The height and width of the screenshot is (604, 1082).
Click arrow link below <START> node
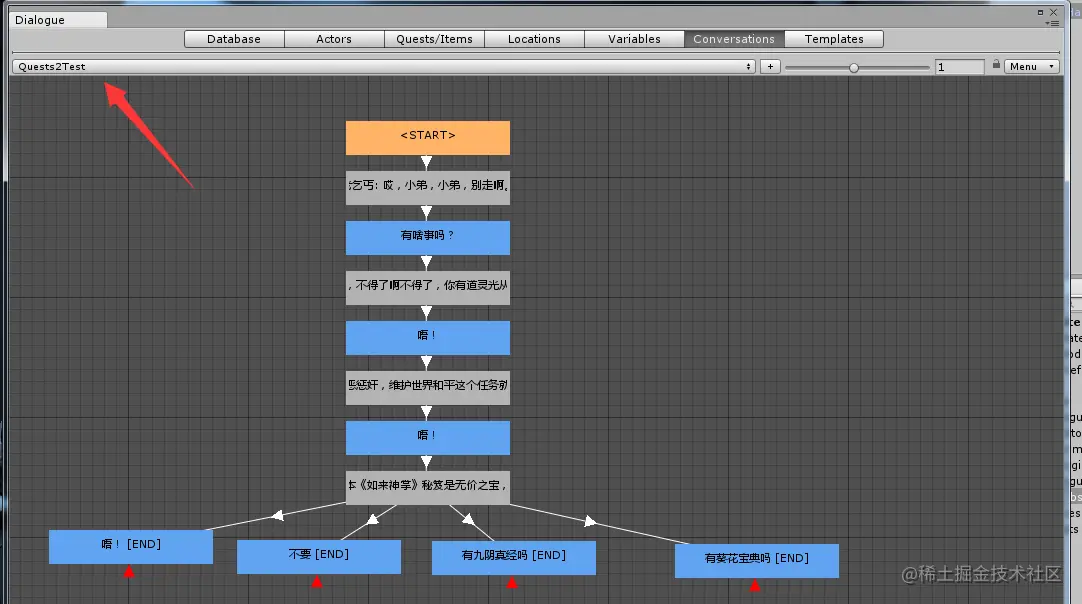[x=426, y=162]
